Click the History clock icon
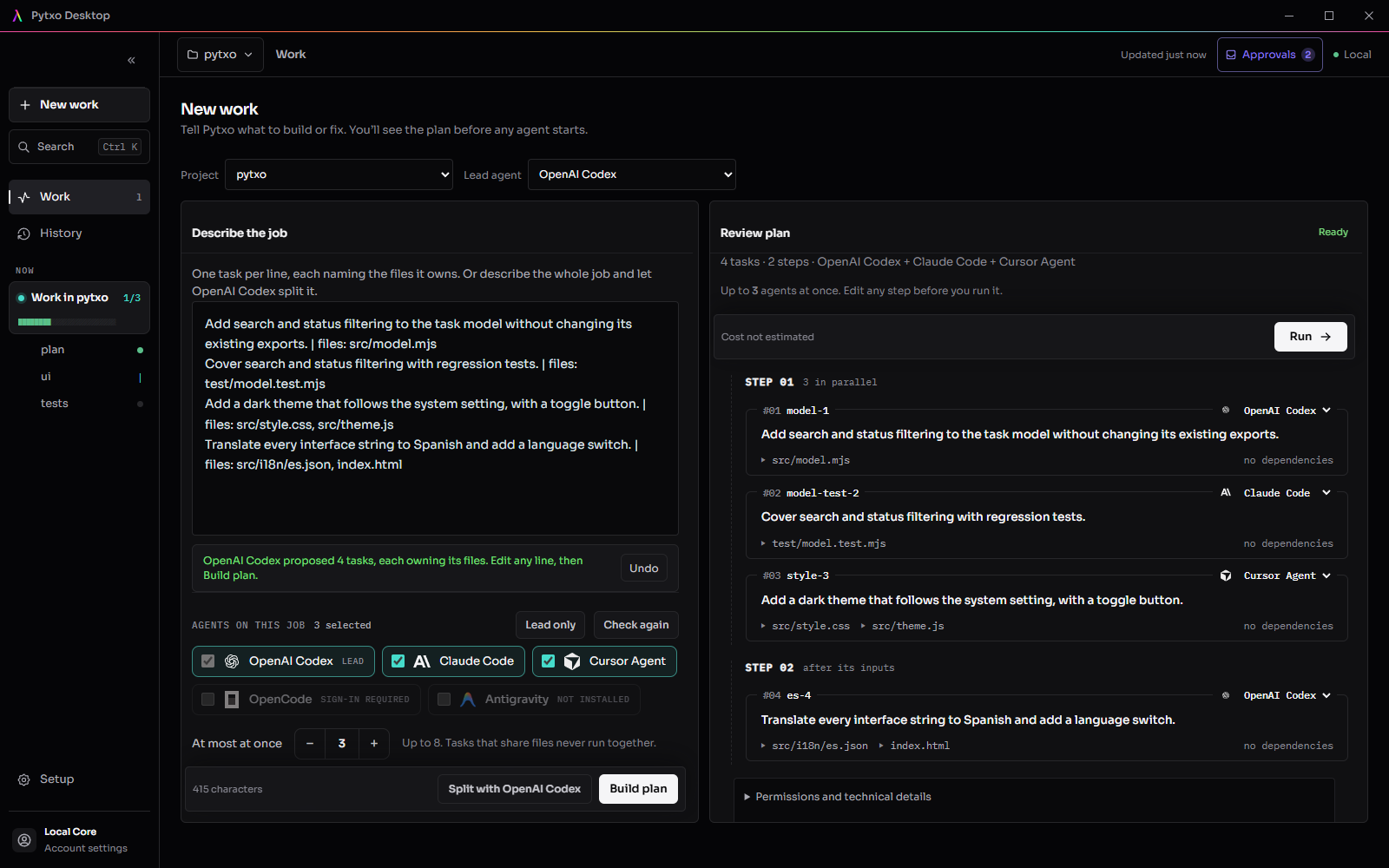1389x868 pixels. click(x=24, y=233)
